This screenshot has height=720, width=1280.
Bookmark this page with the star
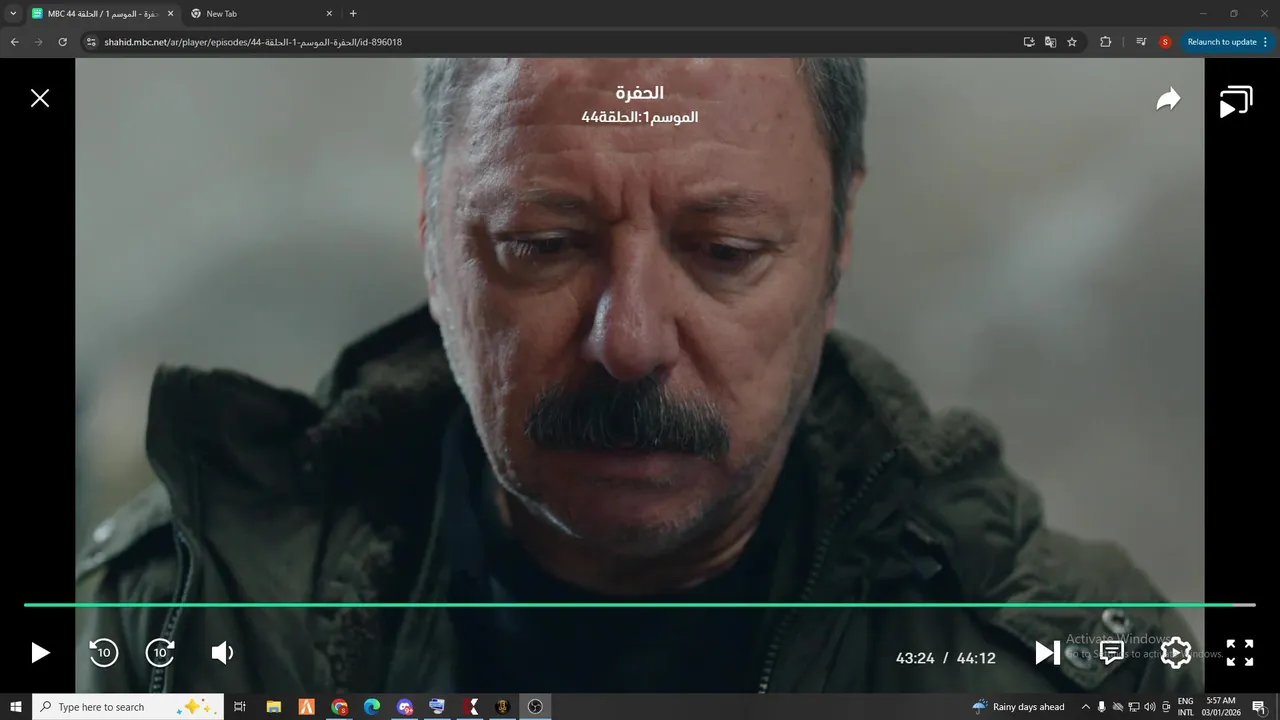[x=1072, y=42]
